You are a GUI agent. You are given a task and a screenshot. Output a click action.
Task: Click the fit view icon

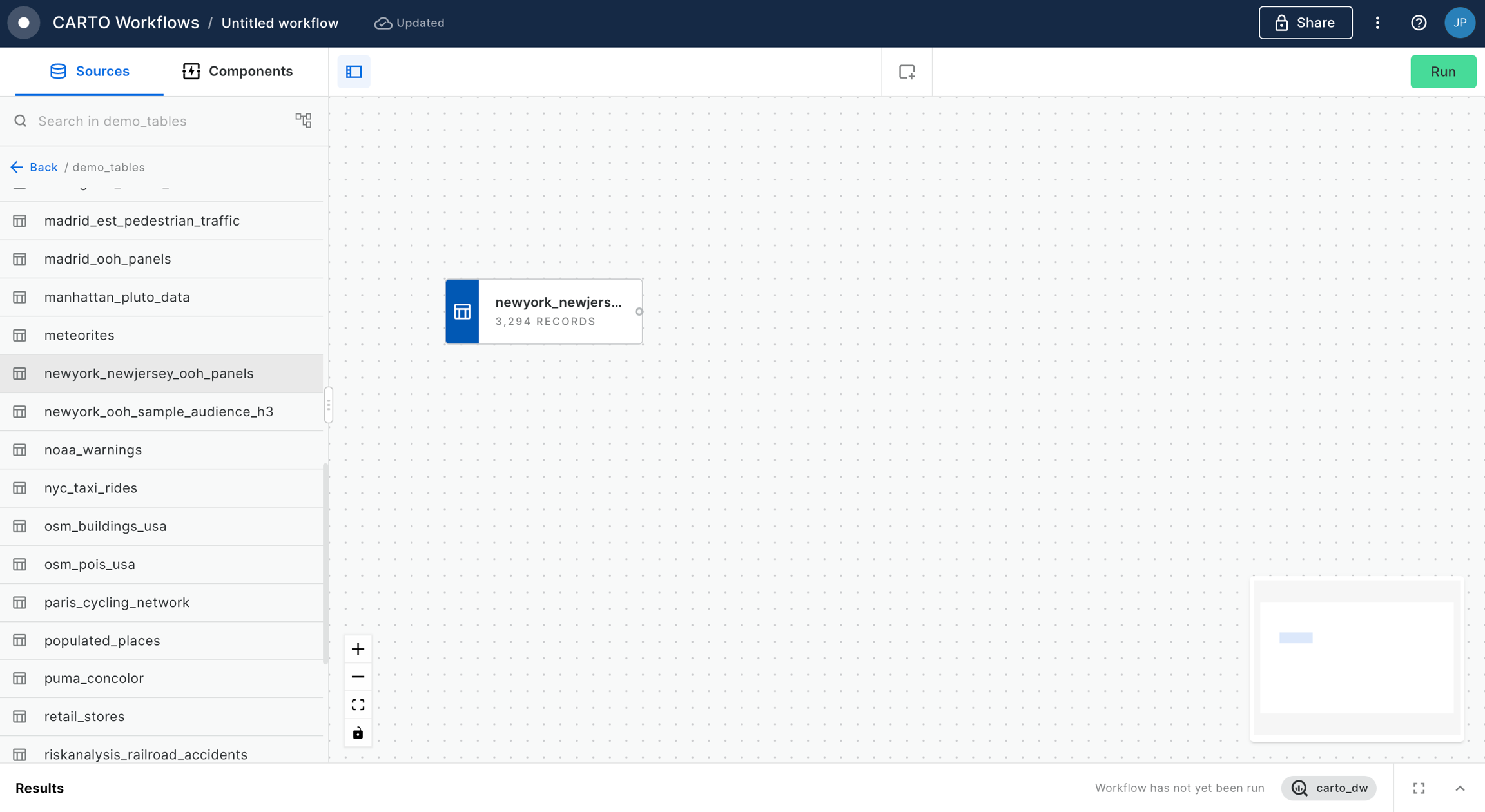pos(358,704)
